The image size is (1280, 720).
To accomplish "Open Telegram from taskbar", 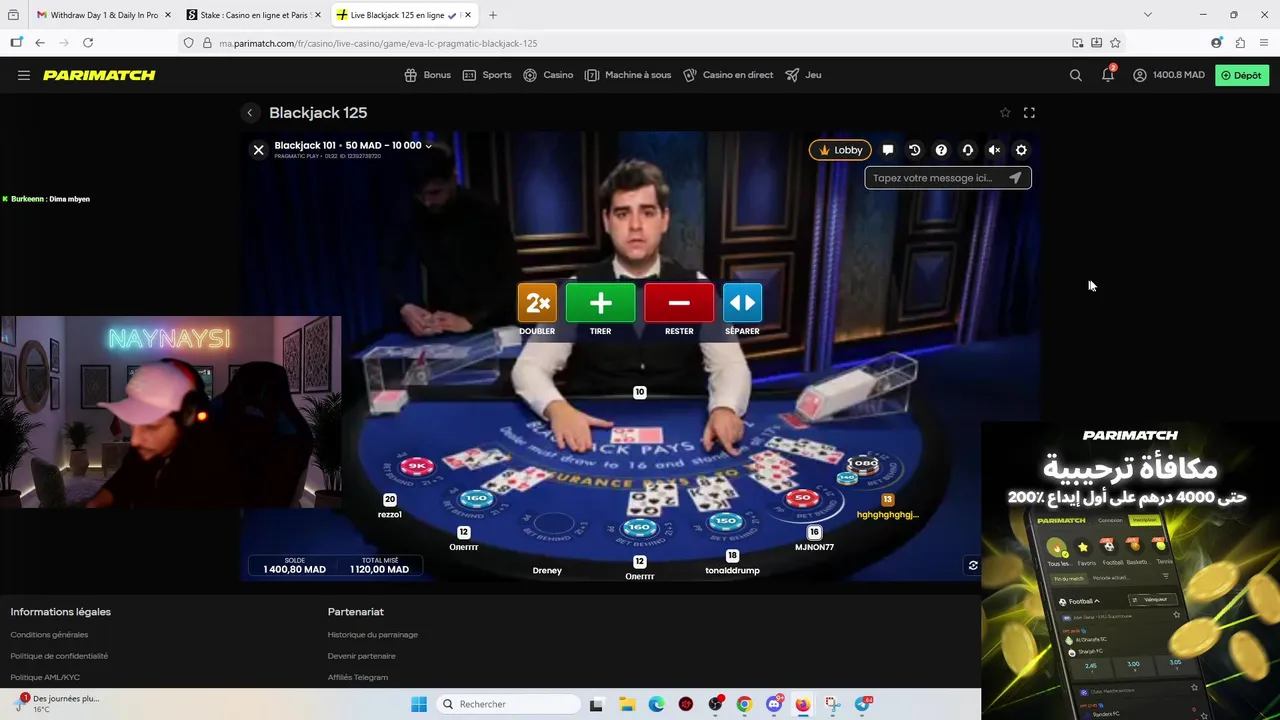I will coord(862,704).
